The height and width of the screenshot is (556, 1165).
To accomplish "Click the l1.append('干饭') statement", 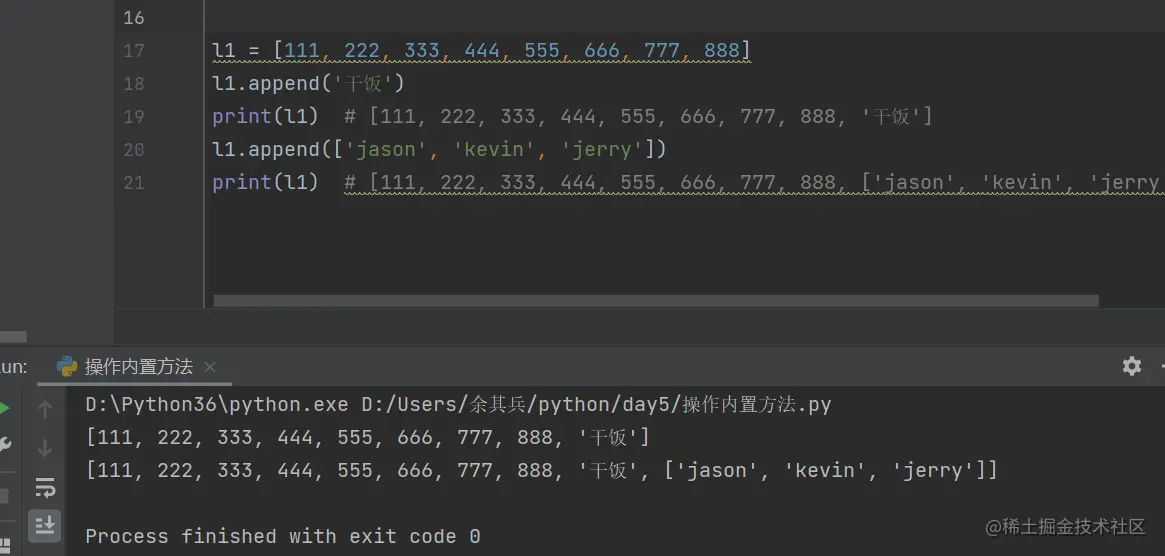I will (308, 83).
